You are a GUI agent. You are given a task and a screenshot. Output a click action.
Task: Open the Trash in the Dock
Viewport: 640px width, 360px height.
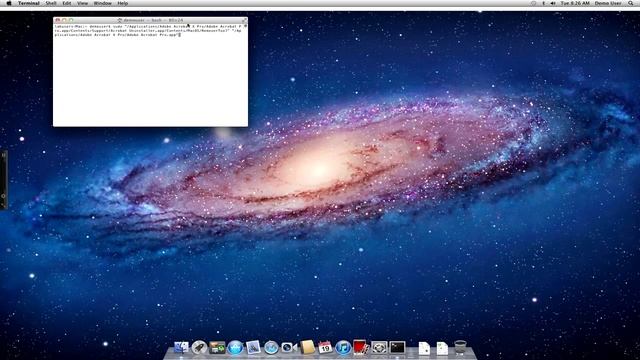pyautogui.click(x=460, y=347)
